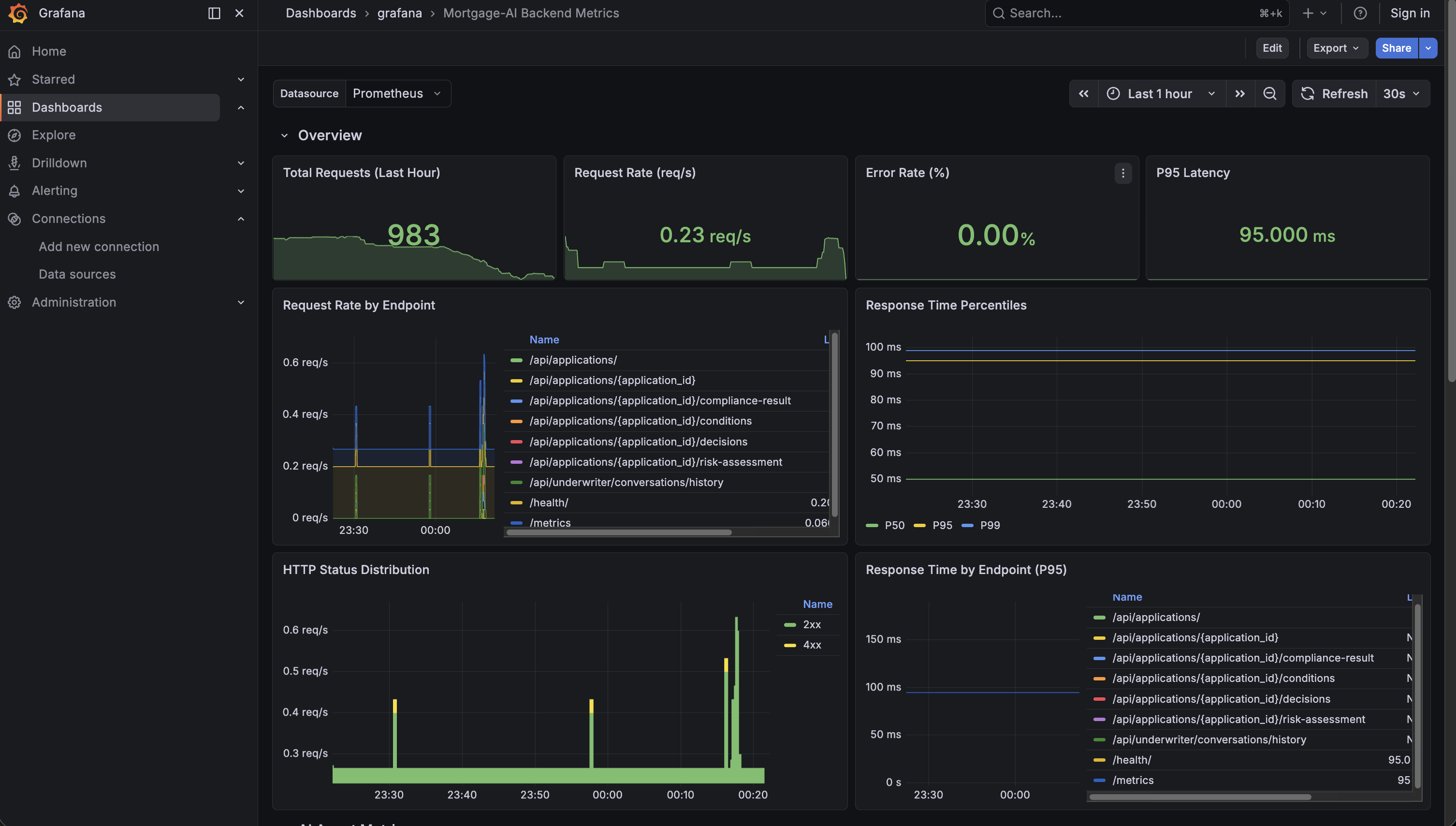Open the 30s refresh interval dropdown
Screen dimensions: 1456x826
[x=1401, y=94]
